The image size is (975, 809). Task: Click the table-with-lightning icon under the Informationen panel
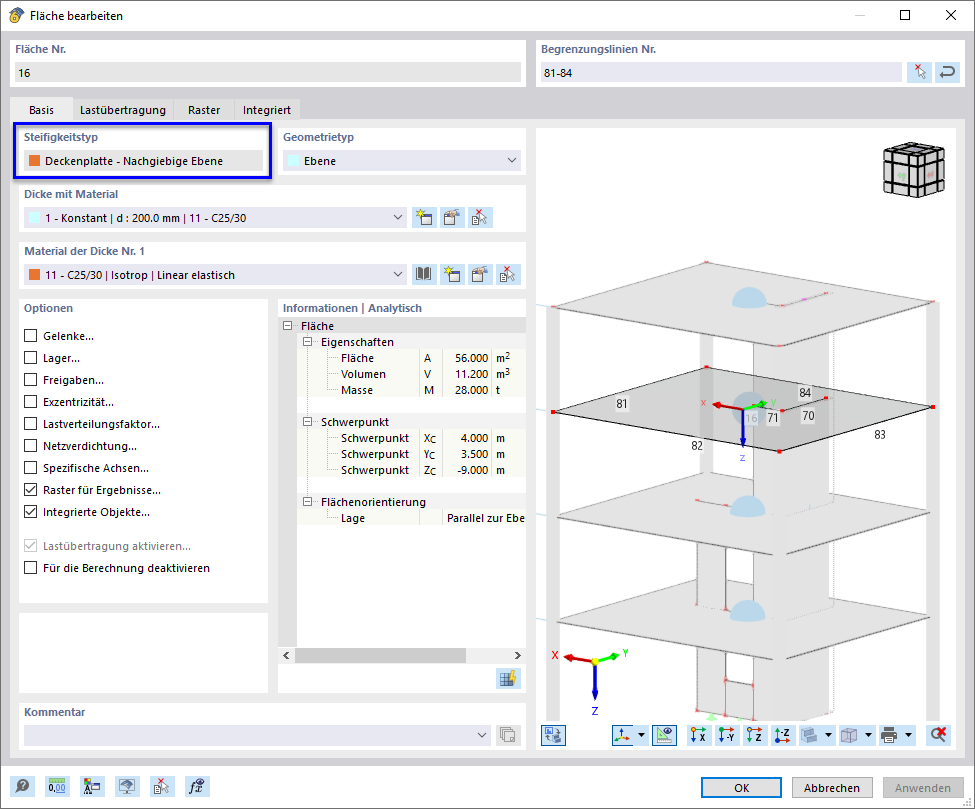tap(507, 678)
